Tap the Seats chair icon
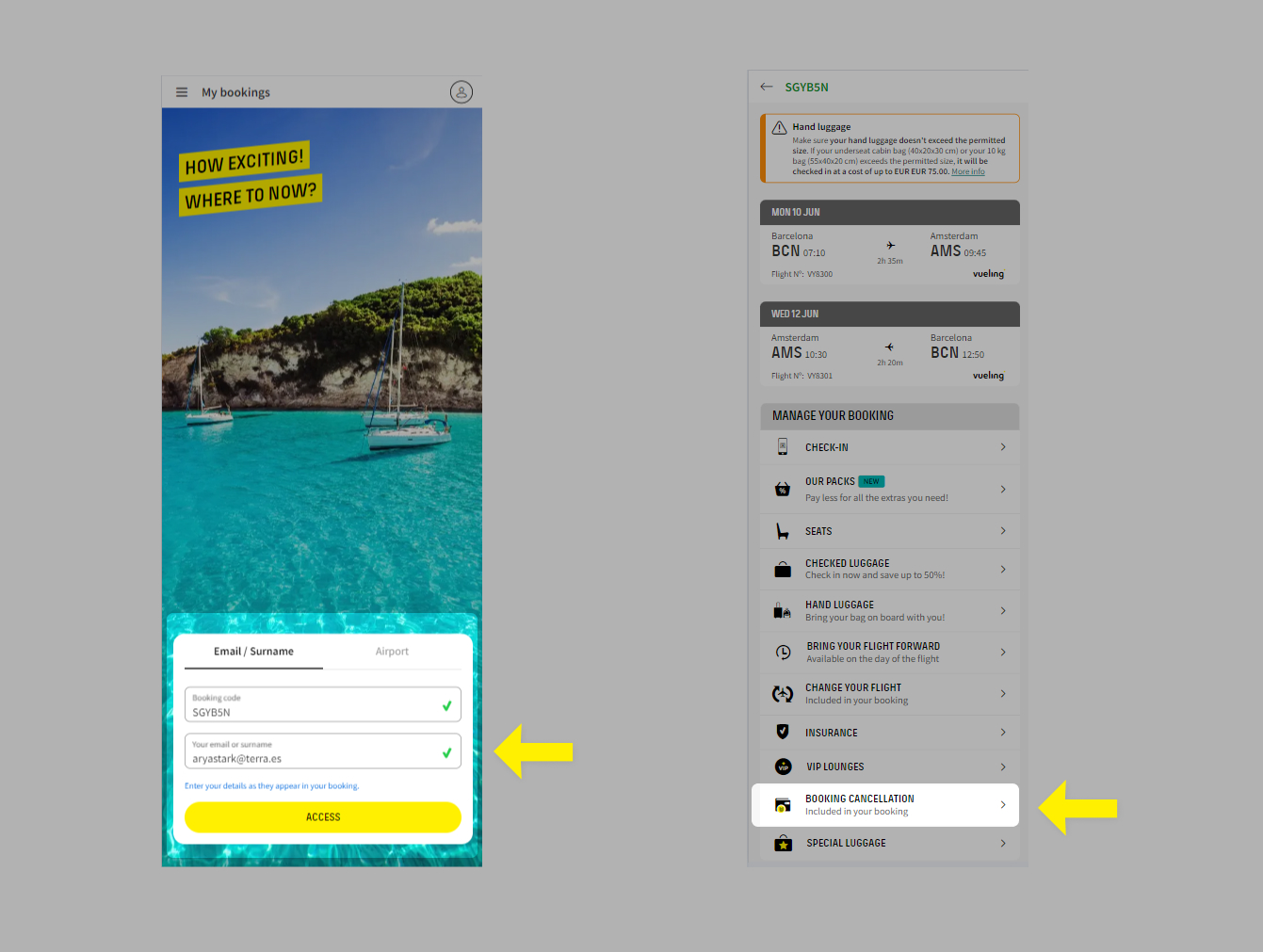 [783, 531]
